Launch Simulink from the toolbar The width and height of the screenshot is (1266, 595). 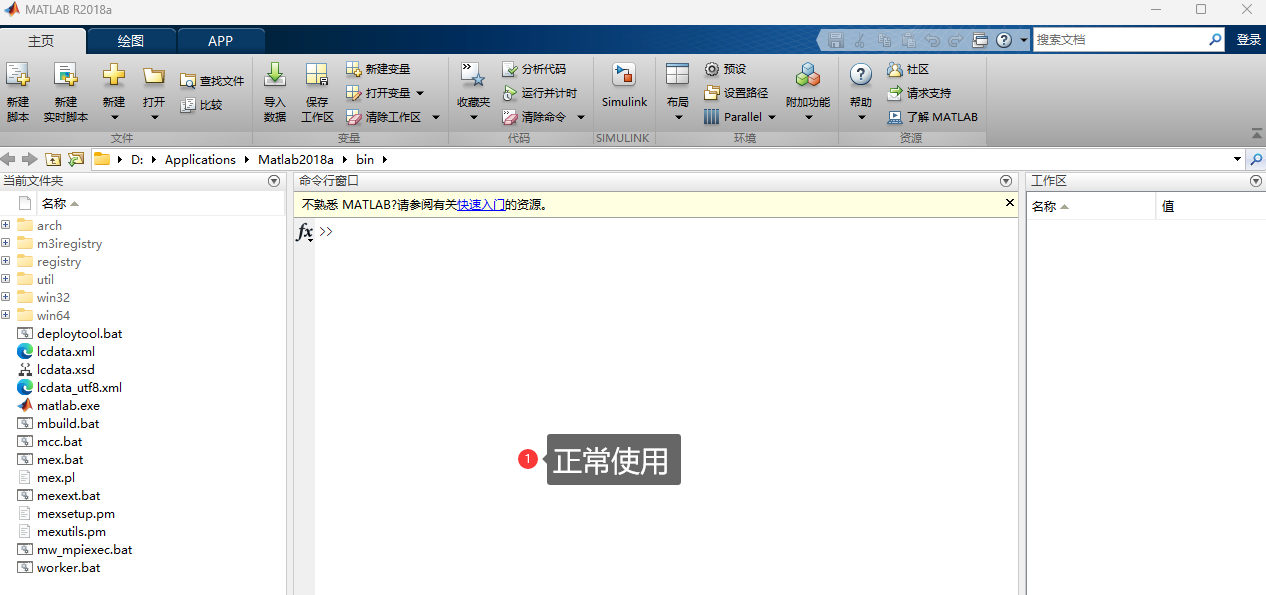624,85
